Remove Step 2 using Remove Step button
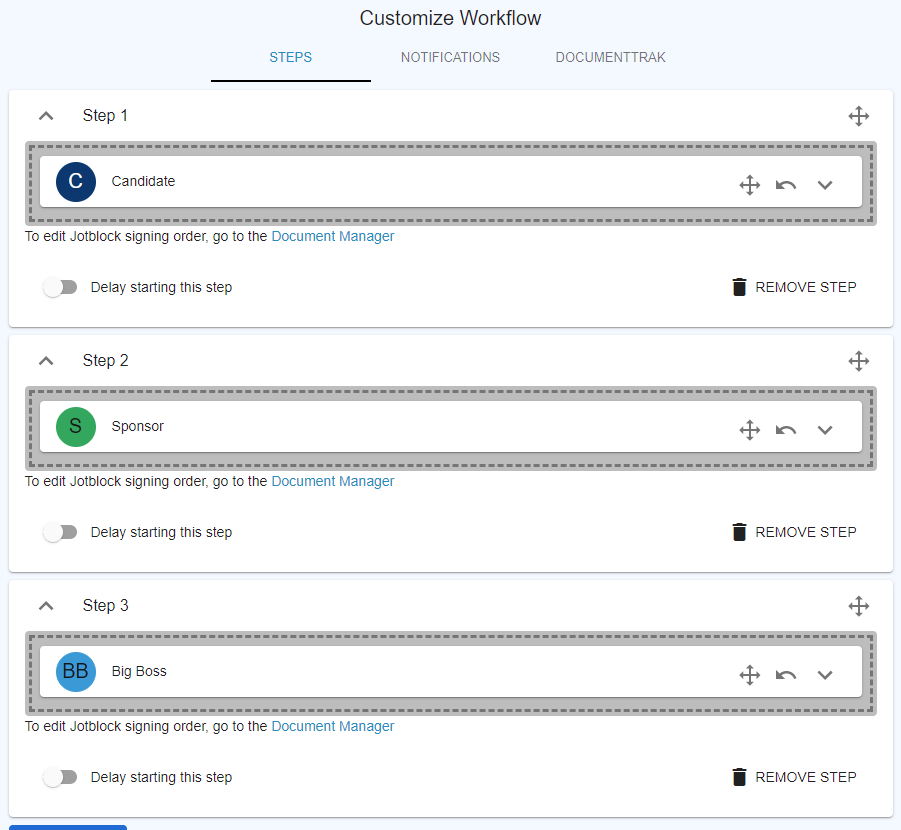The height and width of the screenshot is (830, 901). [x=794, y=532]
